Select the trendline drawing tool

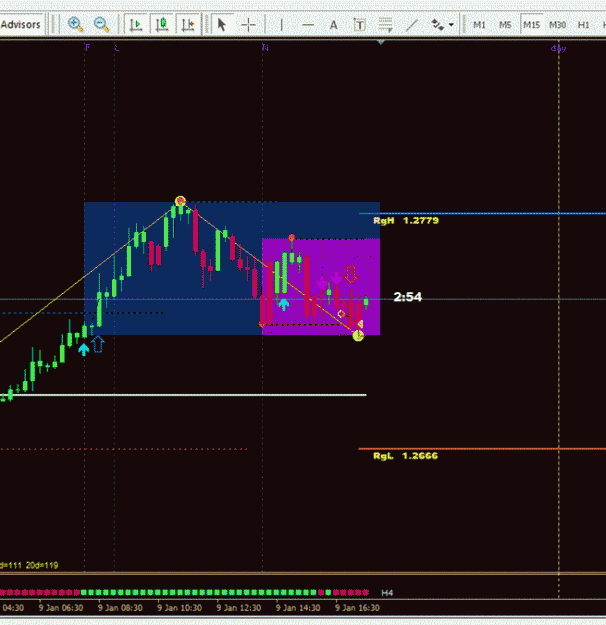(411, 25)
